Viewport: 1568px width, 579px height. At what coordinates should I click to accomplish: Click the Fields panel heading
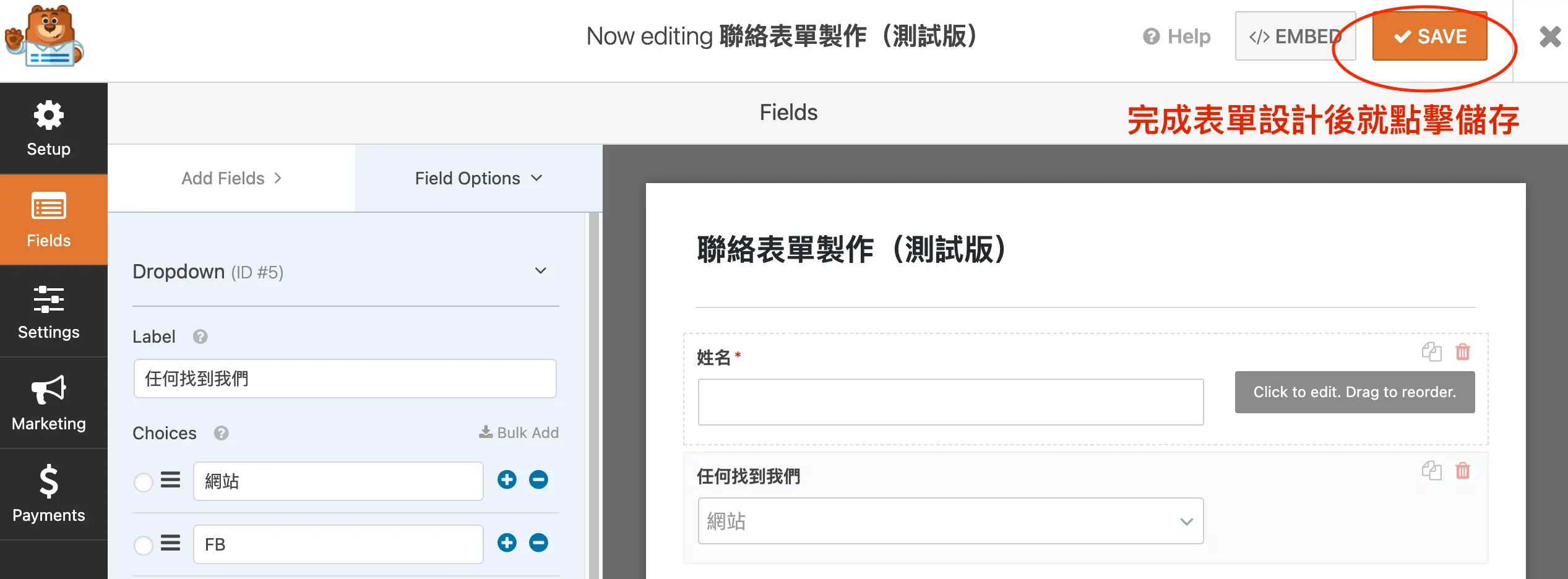point(788,113)
